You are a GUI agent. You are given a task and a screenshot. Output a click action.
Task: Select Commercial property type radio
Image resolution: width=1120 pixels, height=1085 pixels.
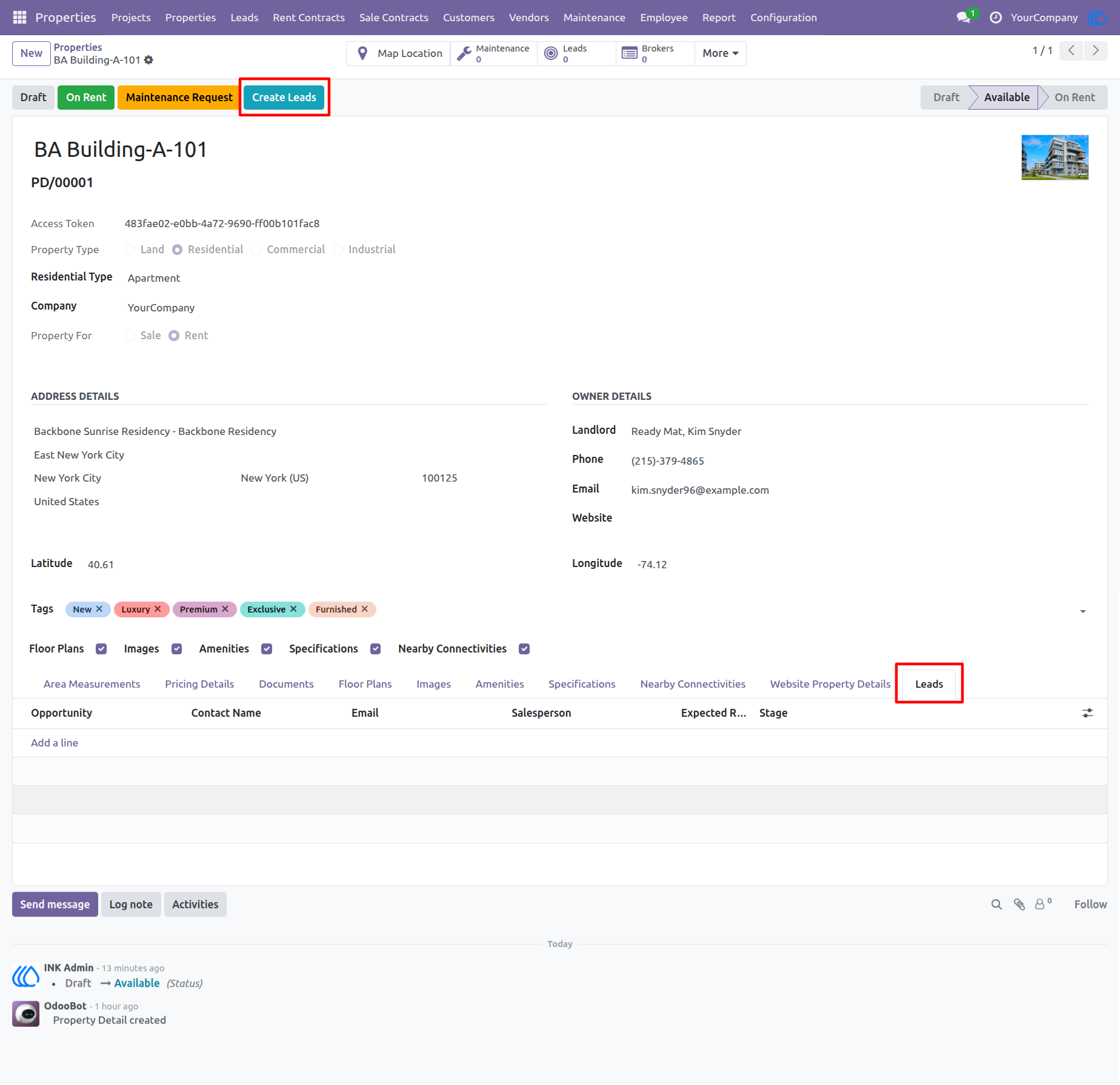coord(256,250)
